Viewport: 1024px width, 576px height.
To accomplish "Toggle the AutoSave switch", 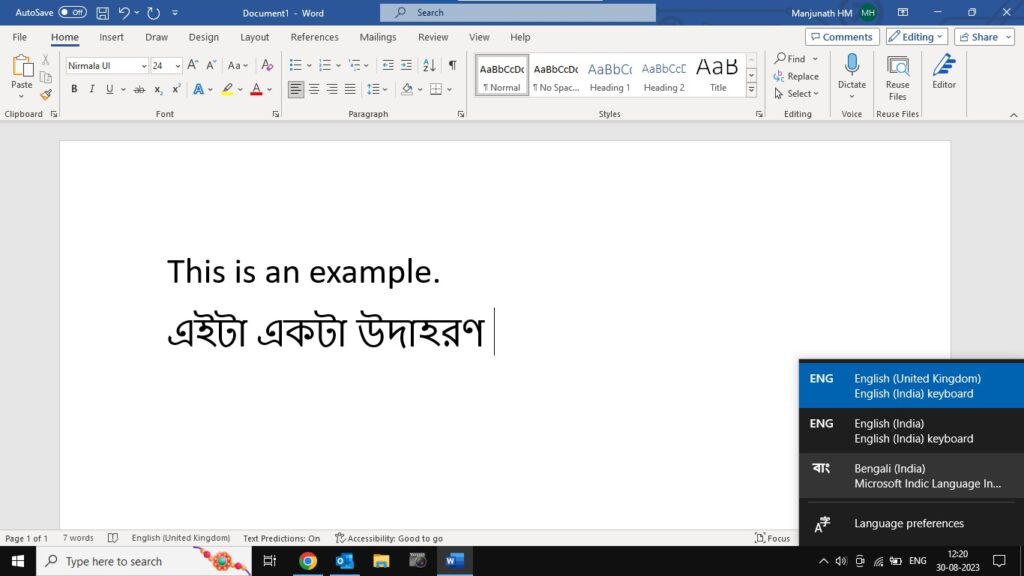I will [72, 12].
